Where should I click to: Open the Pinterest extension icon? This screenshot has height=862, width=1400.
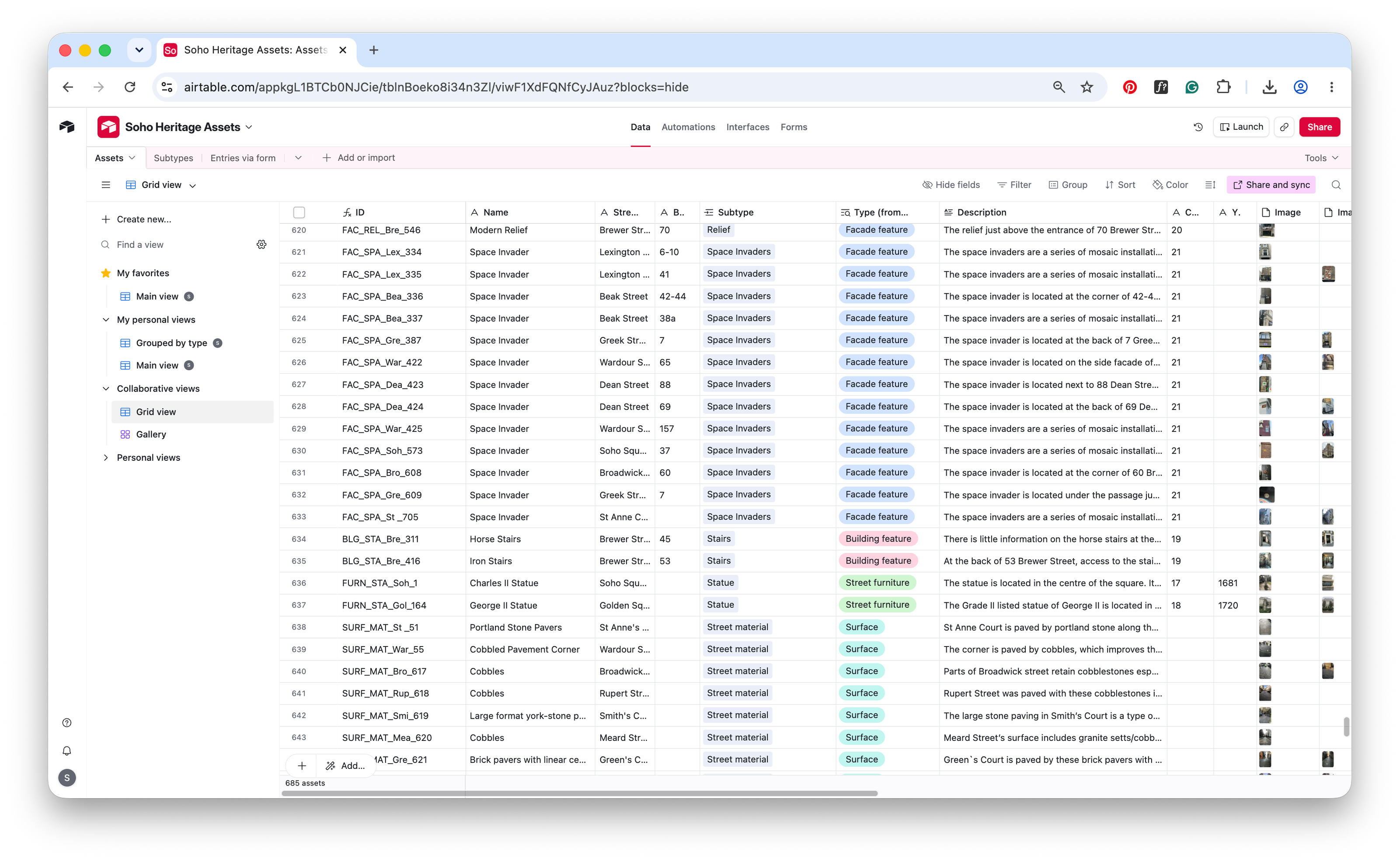1130,87
